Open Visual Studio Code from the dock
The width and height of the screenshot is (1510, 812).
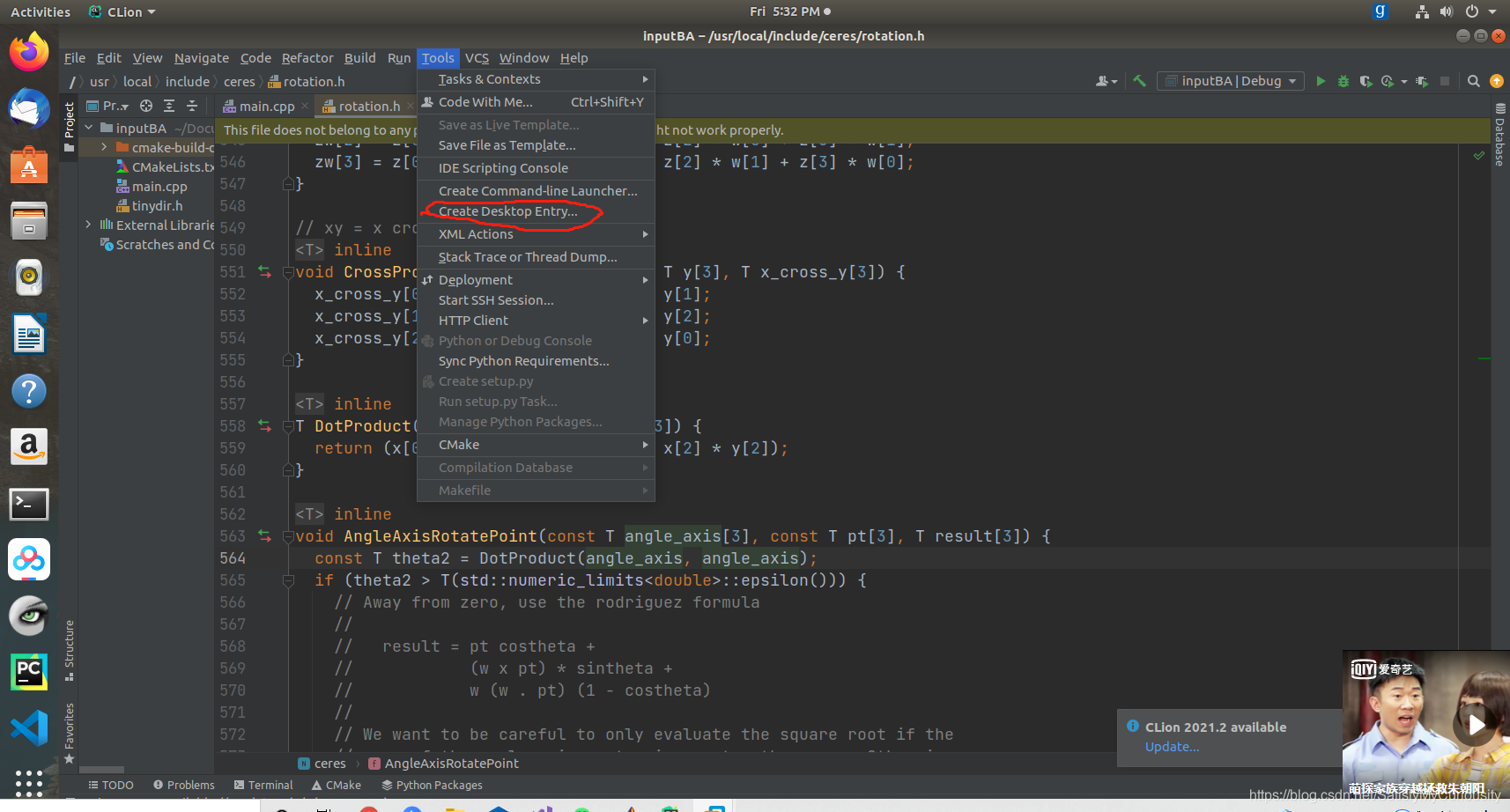29,729
